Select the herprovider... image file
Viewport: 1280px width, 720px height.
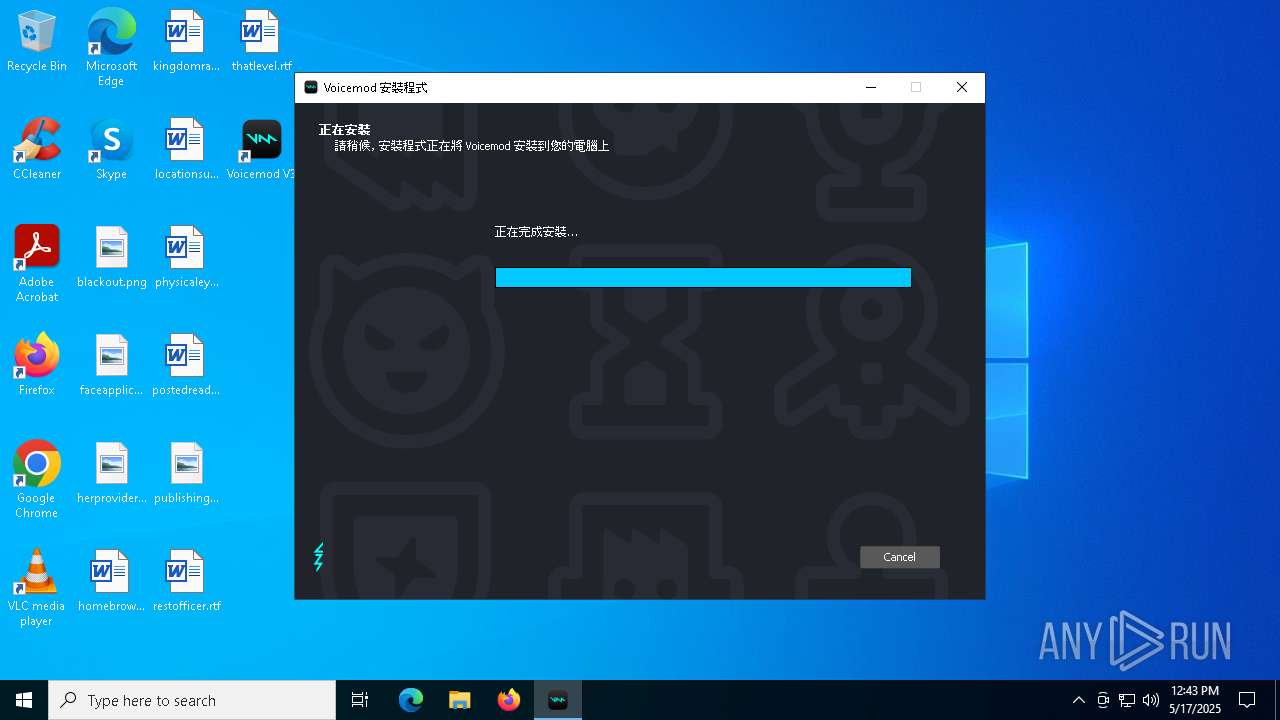[112, 474]
